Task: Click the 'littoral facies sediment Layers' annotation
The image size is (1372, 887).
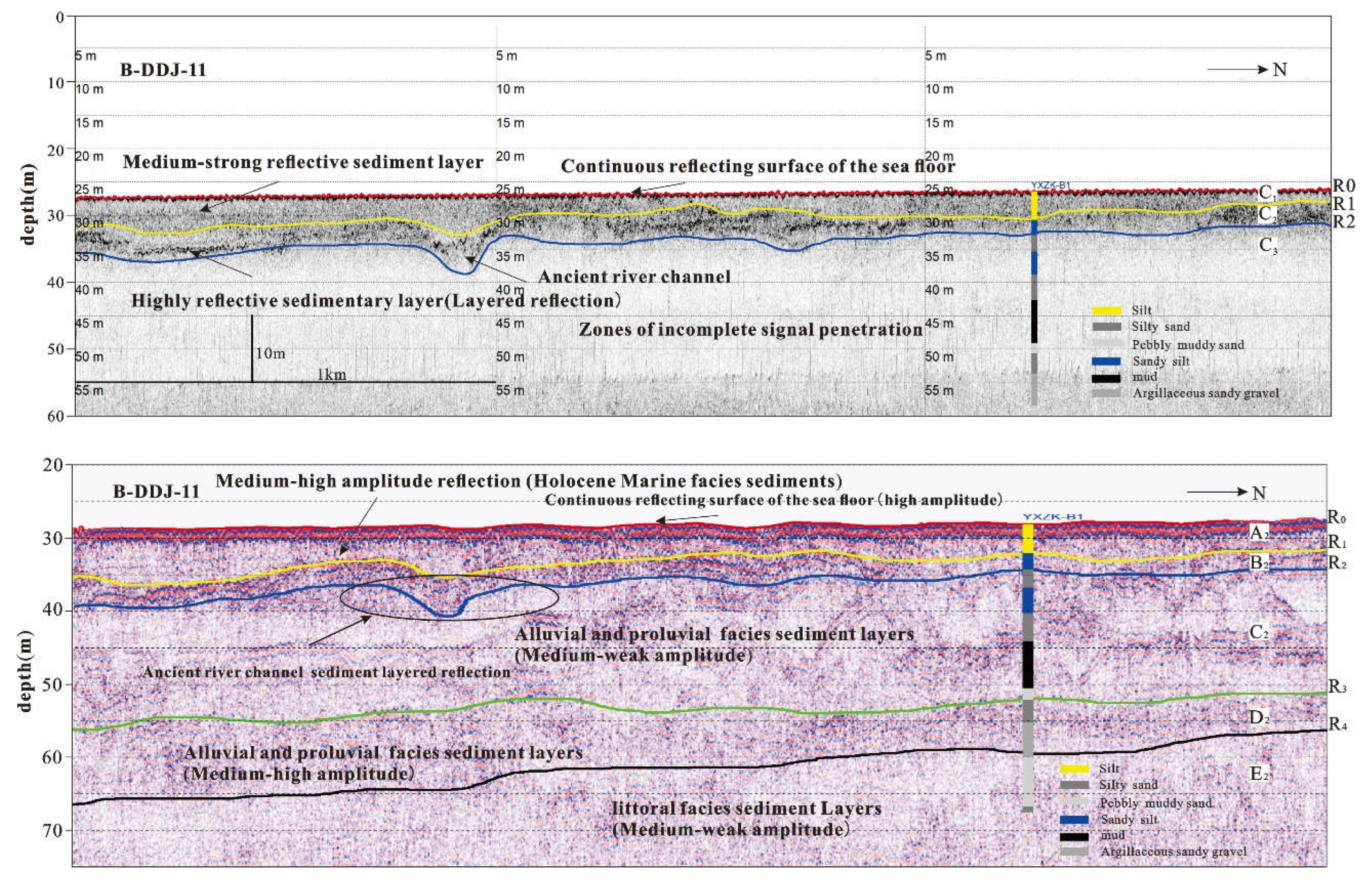Action: coord(746,809)
